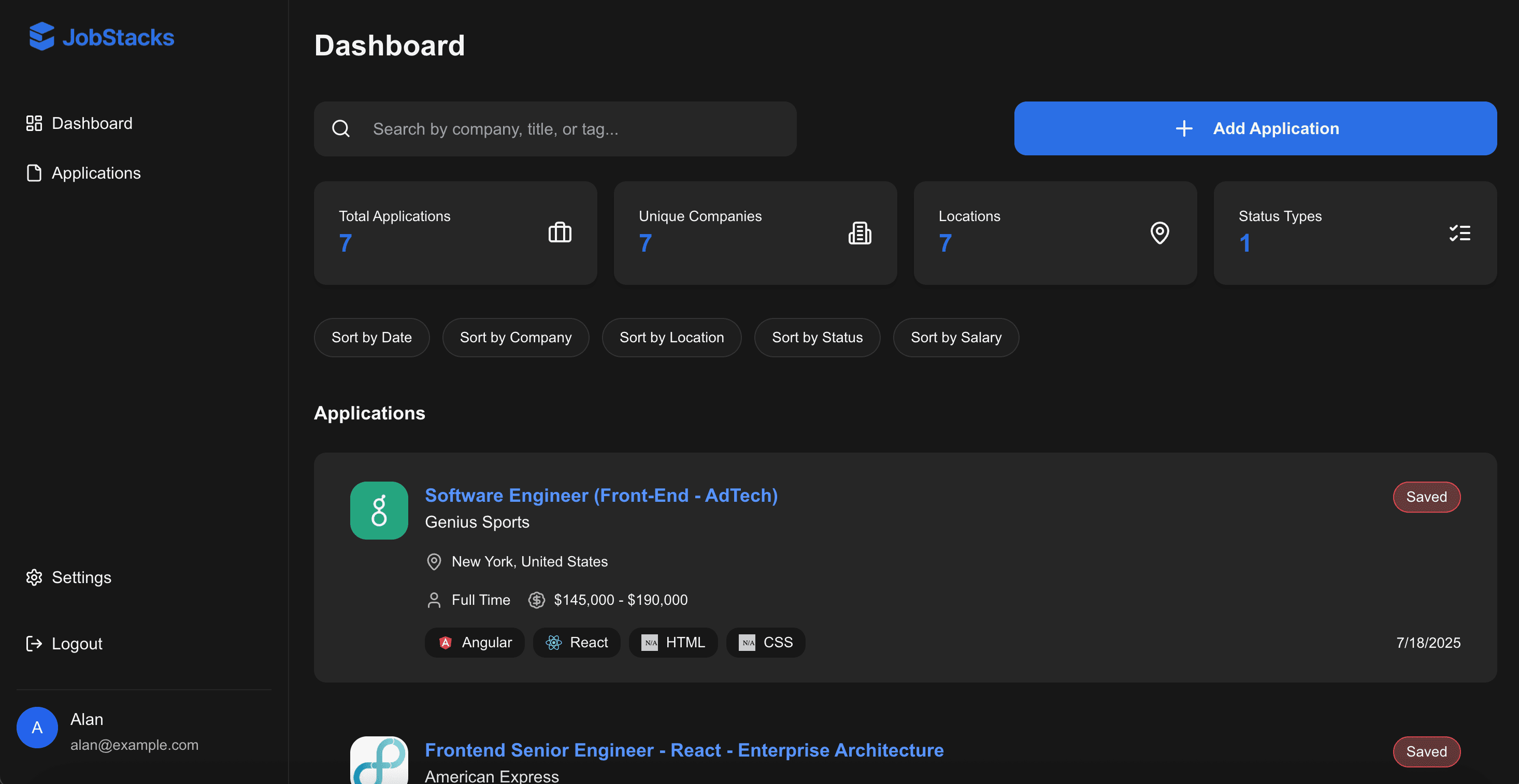1519x784 pixels.
Task: Click the Settings gear icon
Action: point(34,577)
